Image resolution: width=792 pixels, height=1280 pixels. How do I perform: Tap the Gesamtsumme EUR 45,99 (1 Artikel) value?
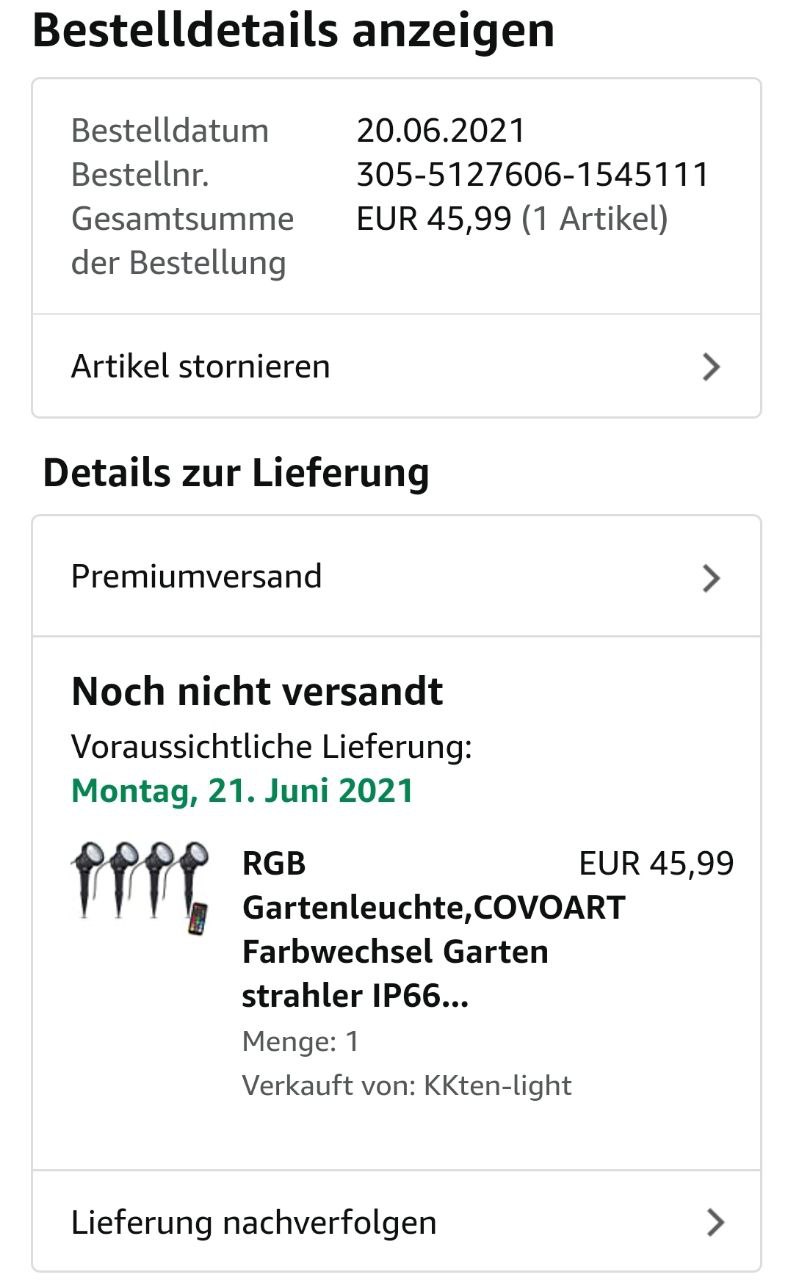click(x=512, y=218)
